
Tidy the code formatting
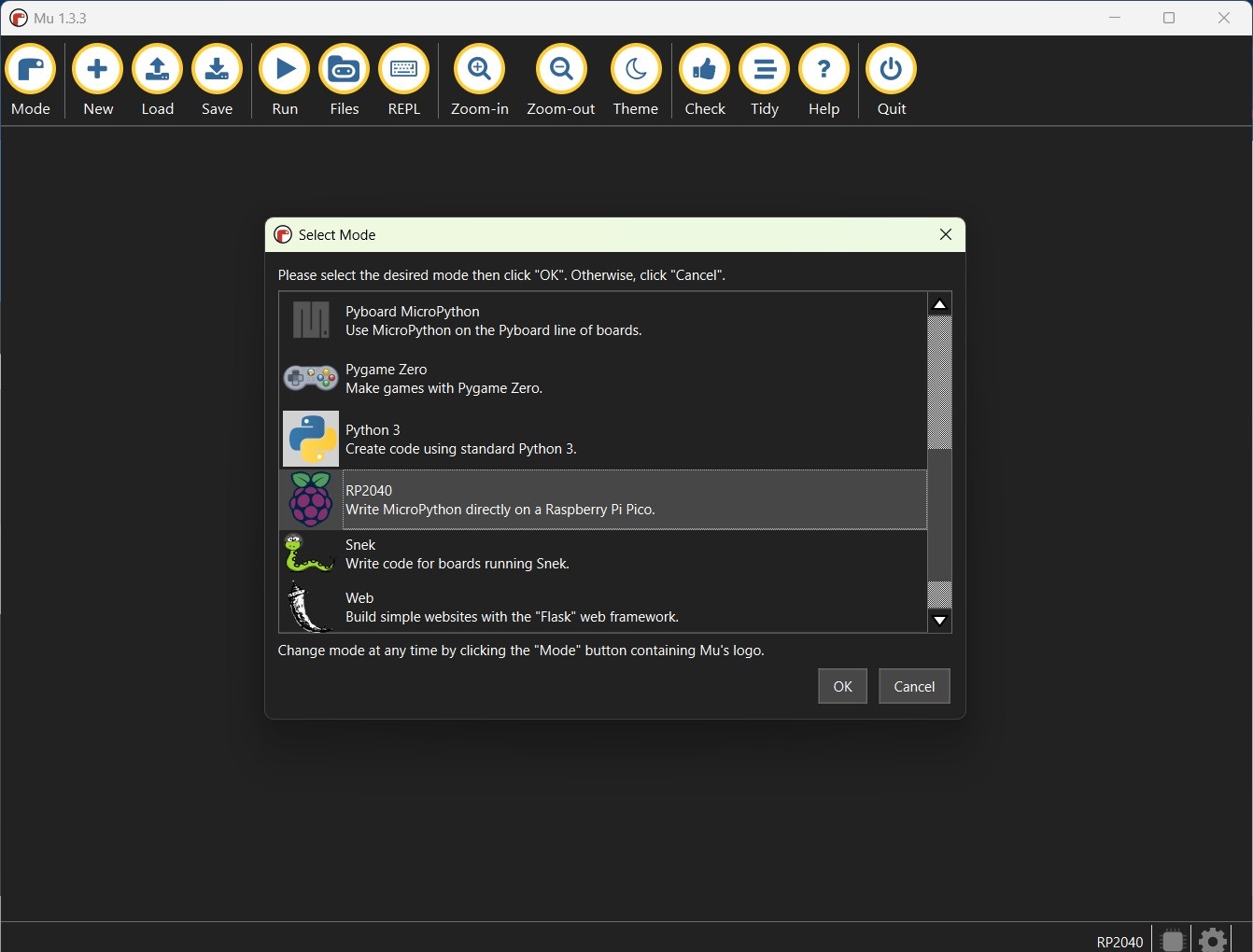[765, 81]
